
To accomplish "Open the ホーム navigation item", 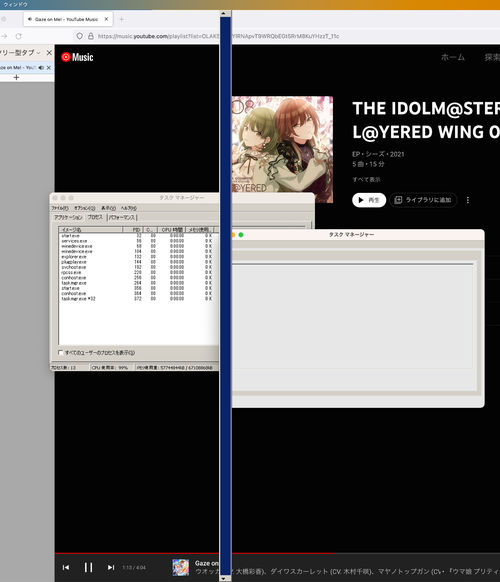I will (x=453, y=57).
